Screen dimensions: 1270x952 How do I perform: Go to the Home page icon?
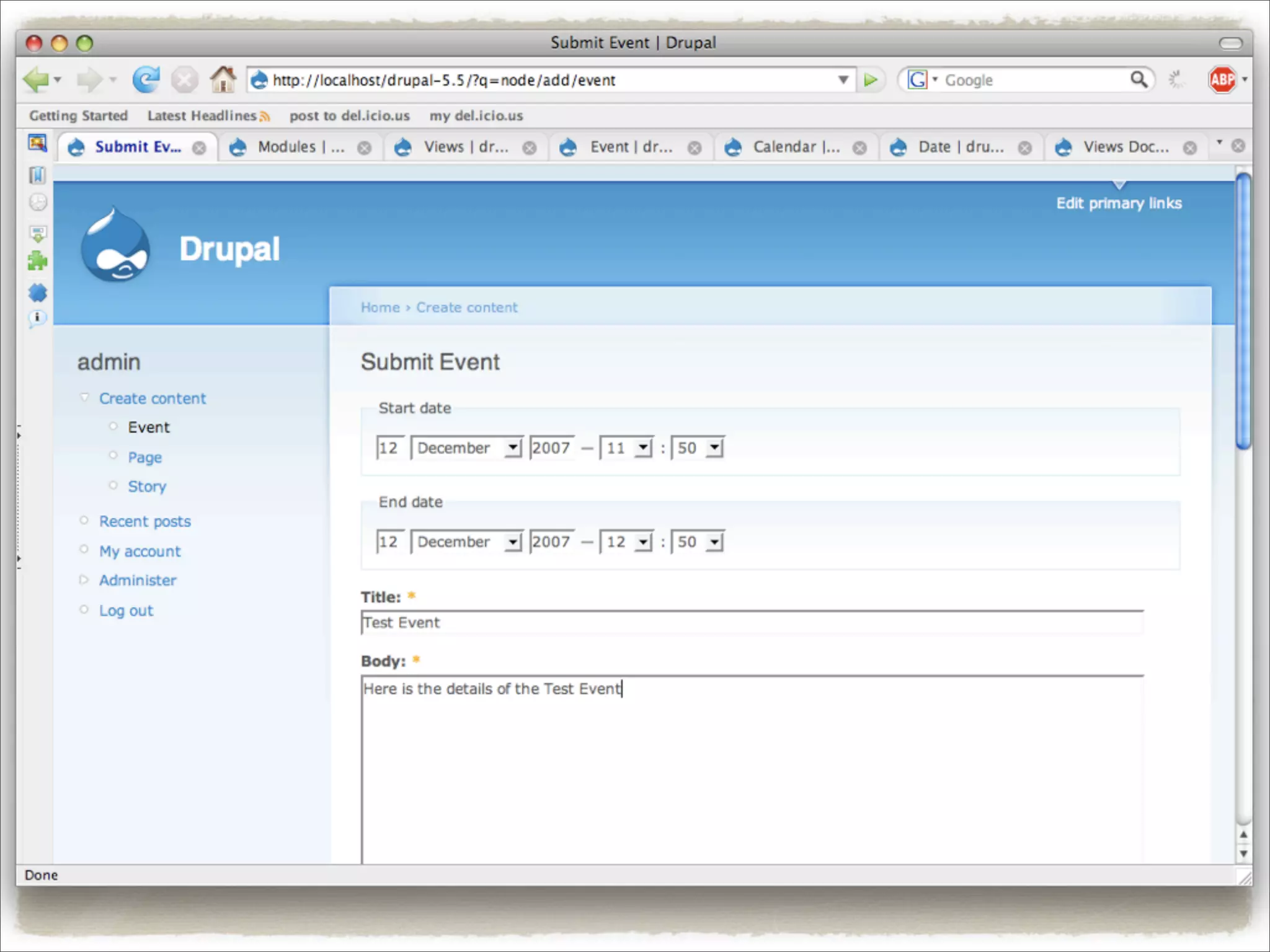[223, 79]
